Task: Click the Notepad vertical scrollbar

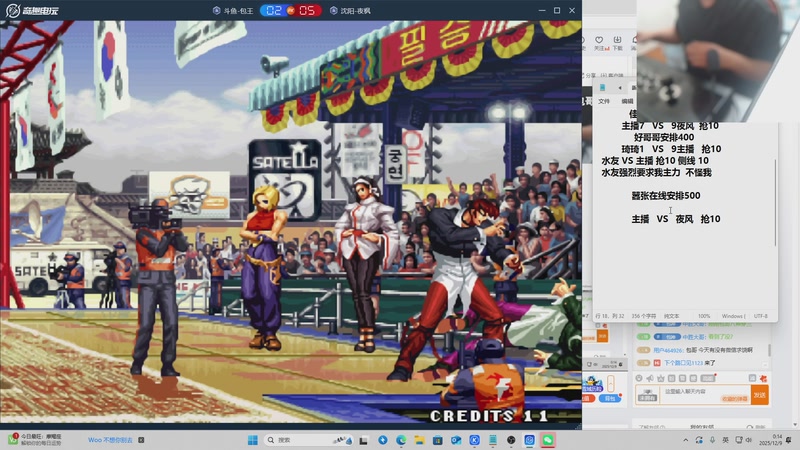Action: click(775, 202)
